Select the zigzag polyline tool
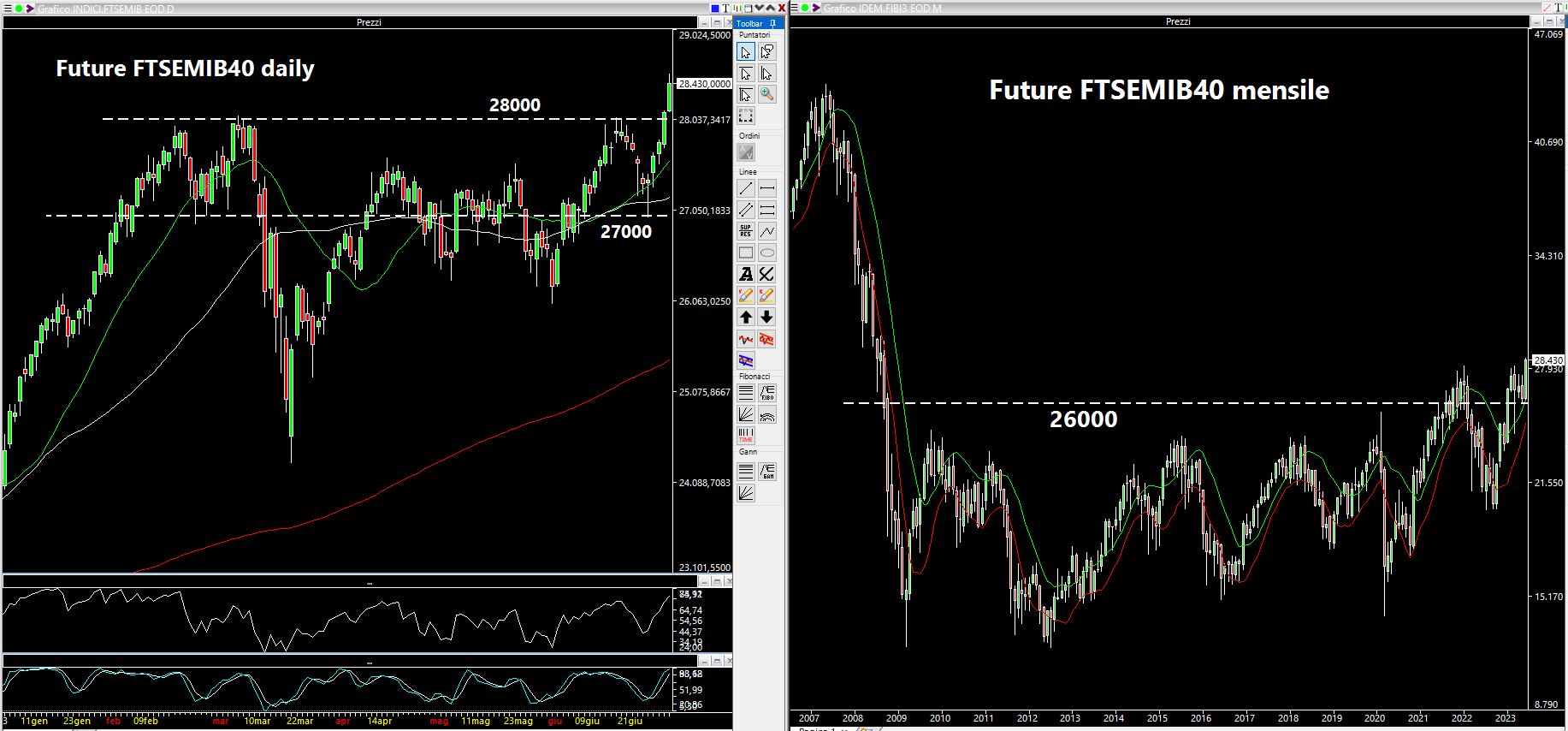 [767, 231]
